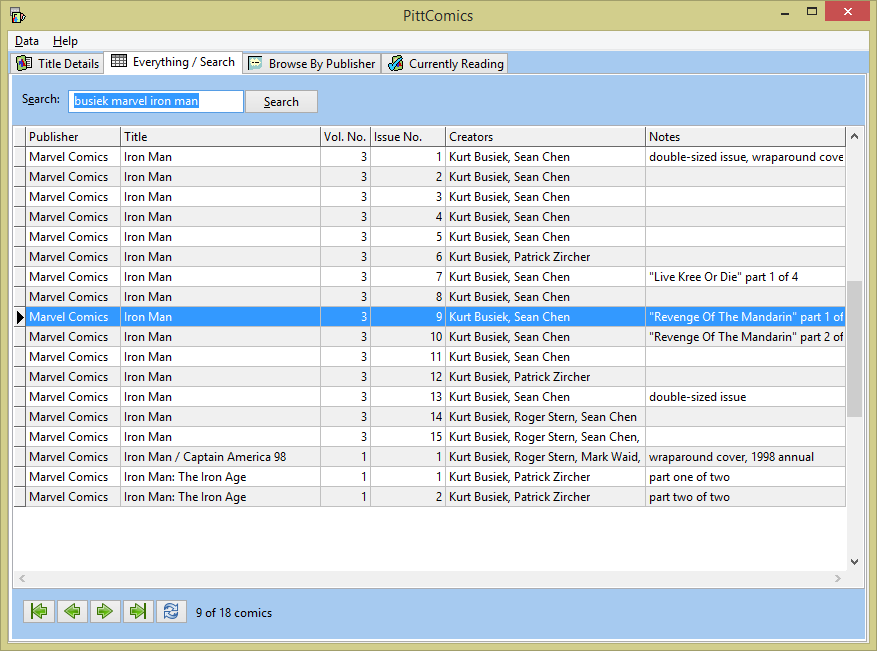
Task: Click 'Kurt Busiek, Patrick Zircher' in issue 6 row
Action: point(545,257)
